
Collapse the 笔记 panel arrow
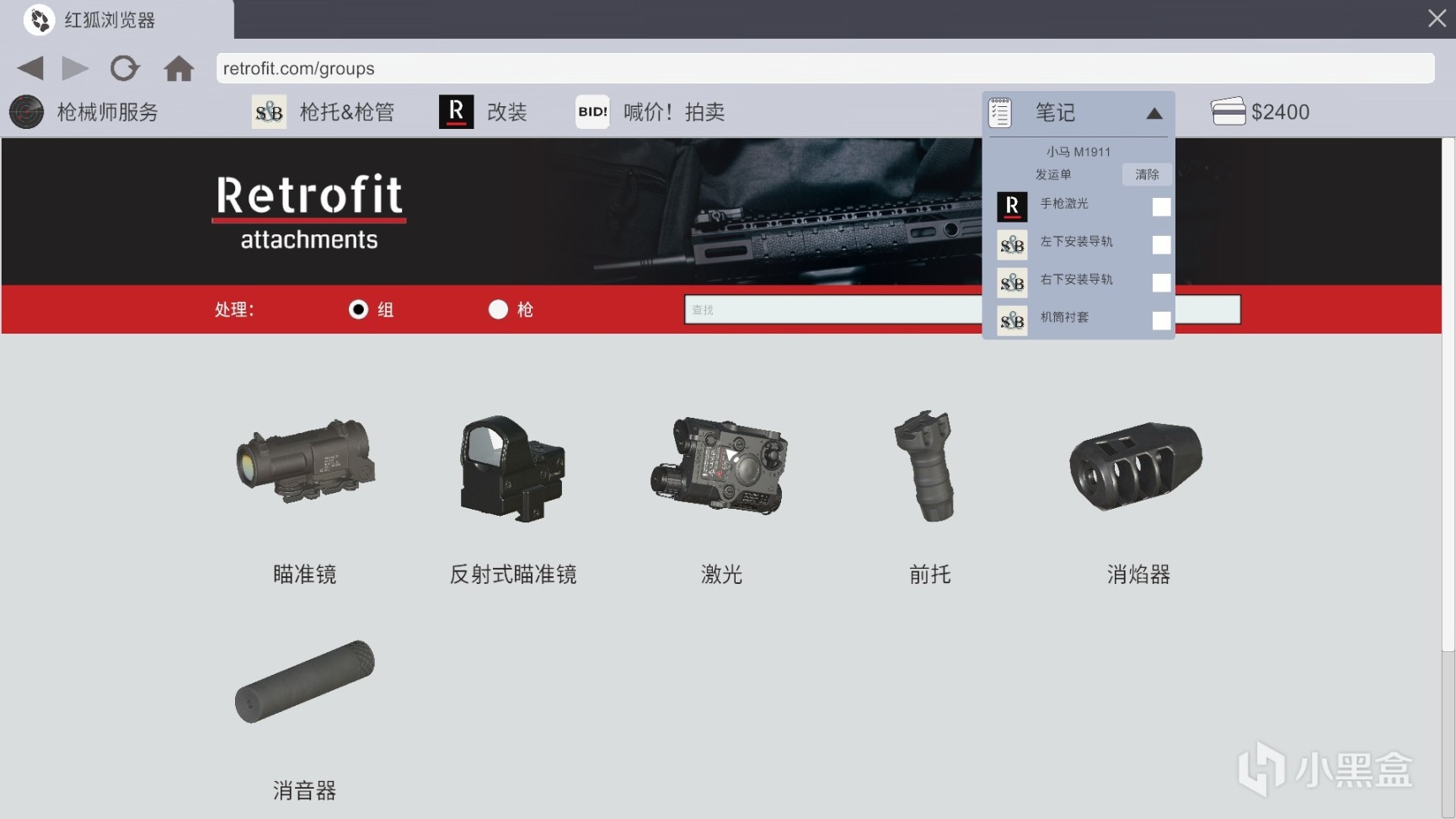[1154, 113]
